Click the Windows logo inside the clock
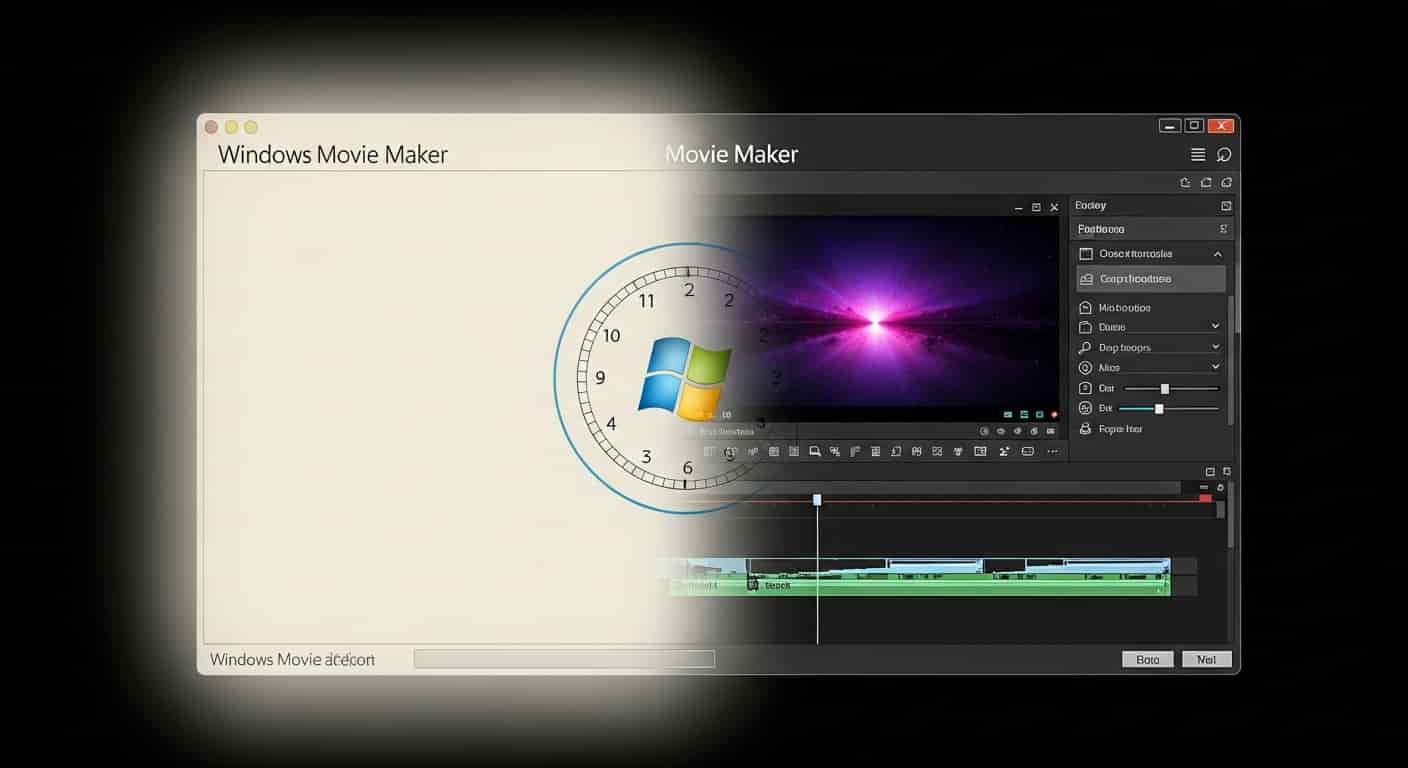Viewport: 1408px width, 768px height. click(685, 378)
